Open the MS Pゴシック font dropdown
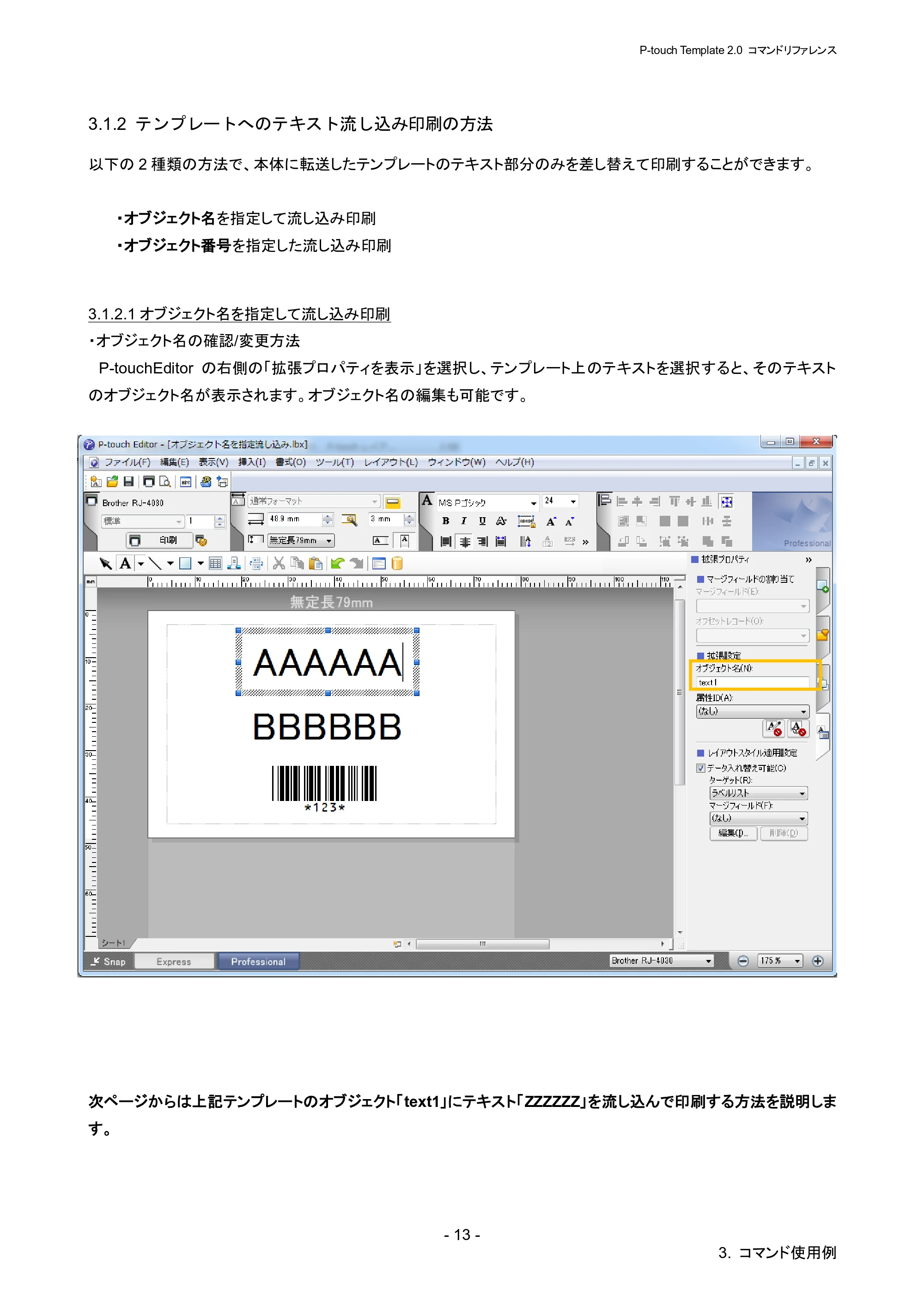 coord(533,502)
